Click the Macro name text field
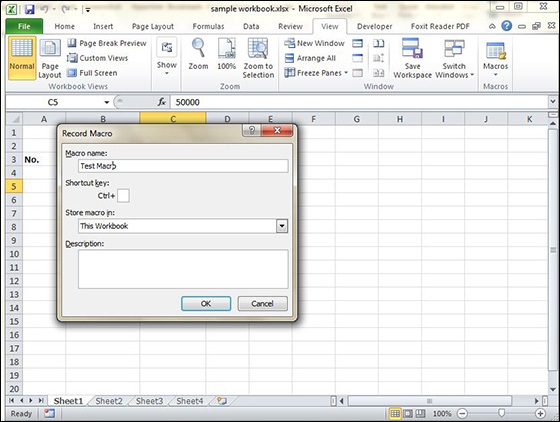 [183, 166]
